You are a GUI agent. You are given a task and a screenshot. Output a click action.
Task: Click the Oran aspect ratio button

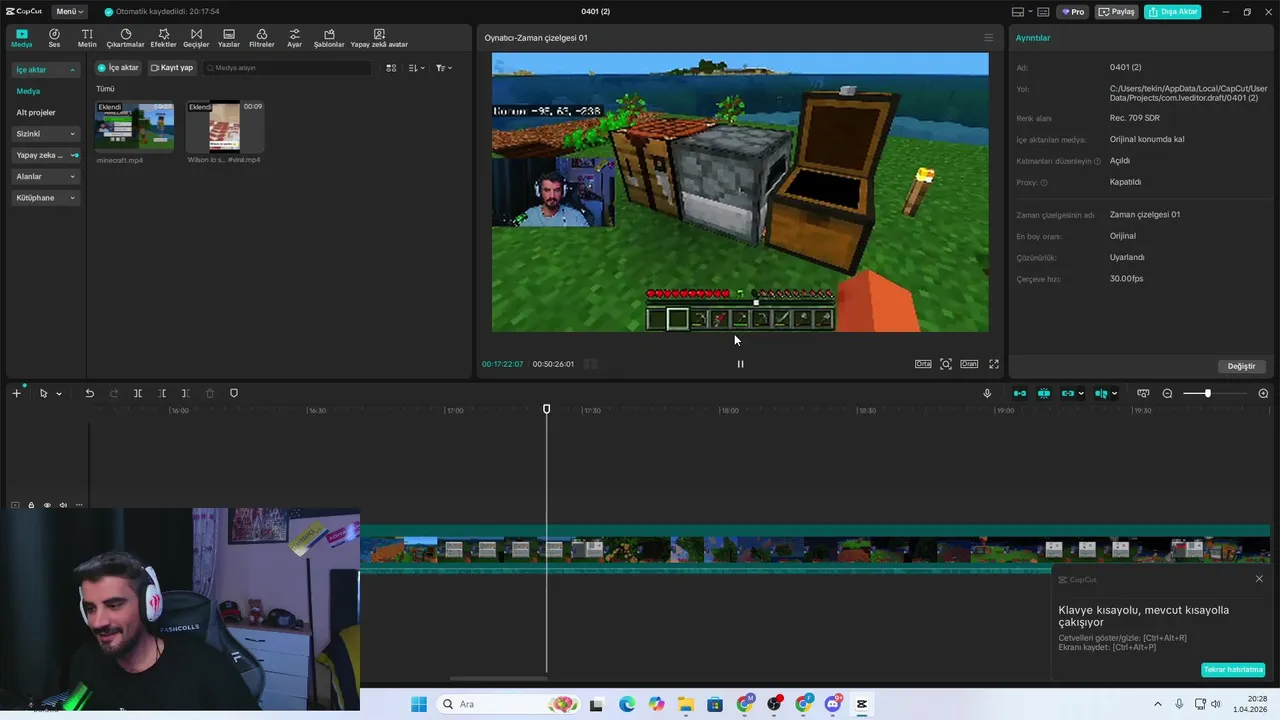(x=969, y=364)
